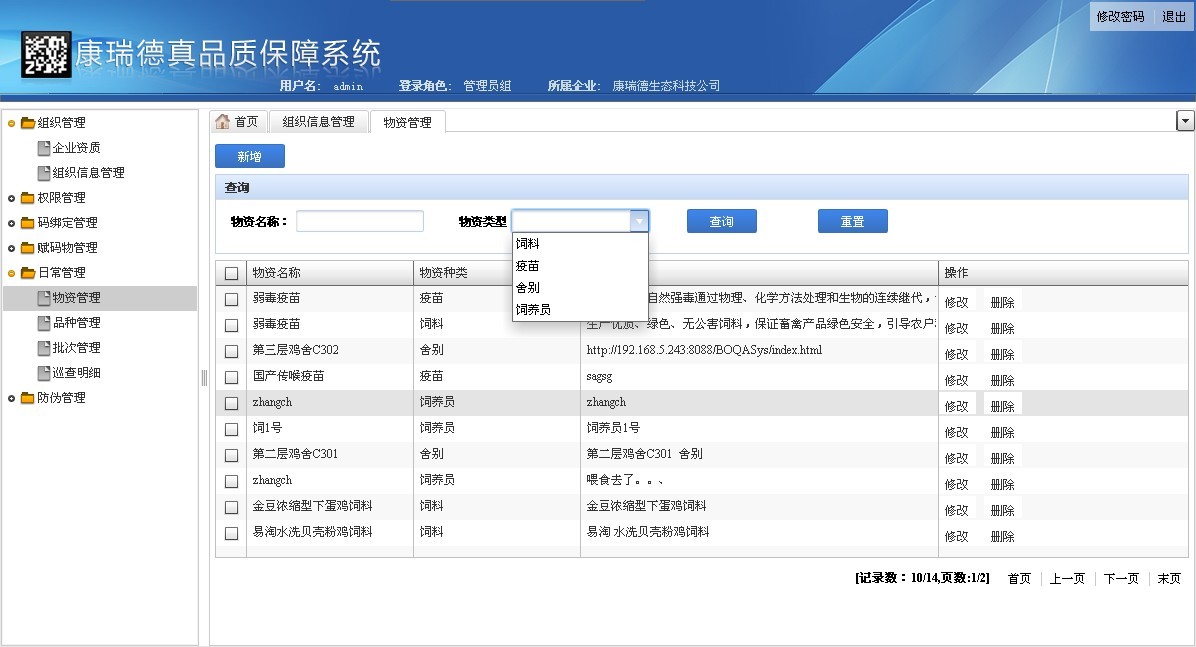1196x647 pixels.
Task: Click document icon beside 企业资质
Action: pyautogui.click(x=44, y=148)
